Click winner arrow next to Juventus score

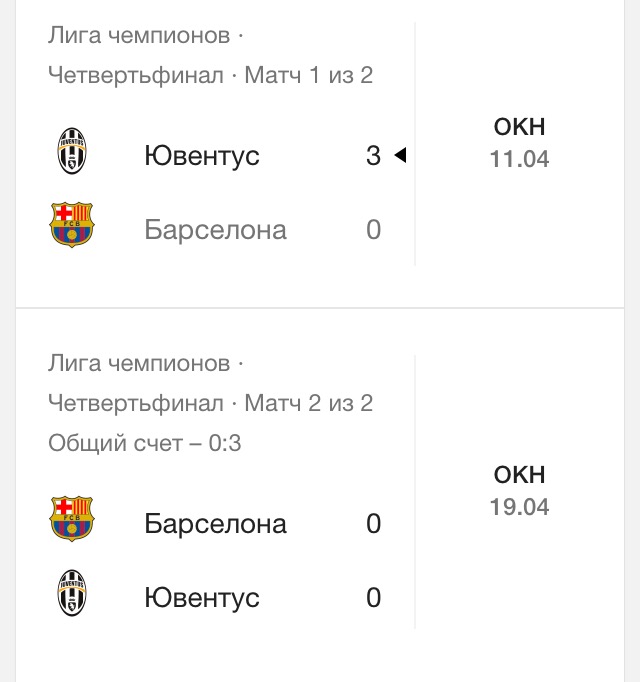pos(400,155)
